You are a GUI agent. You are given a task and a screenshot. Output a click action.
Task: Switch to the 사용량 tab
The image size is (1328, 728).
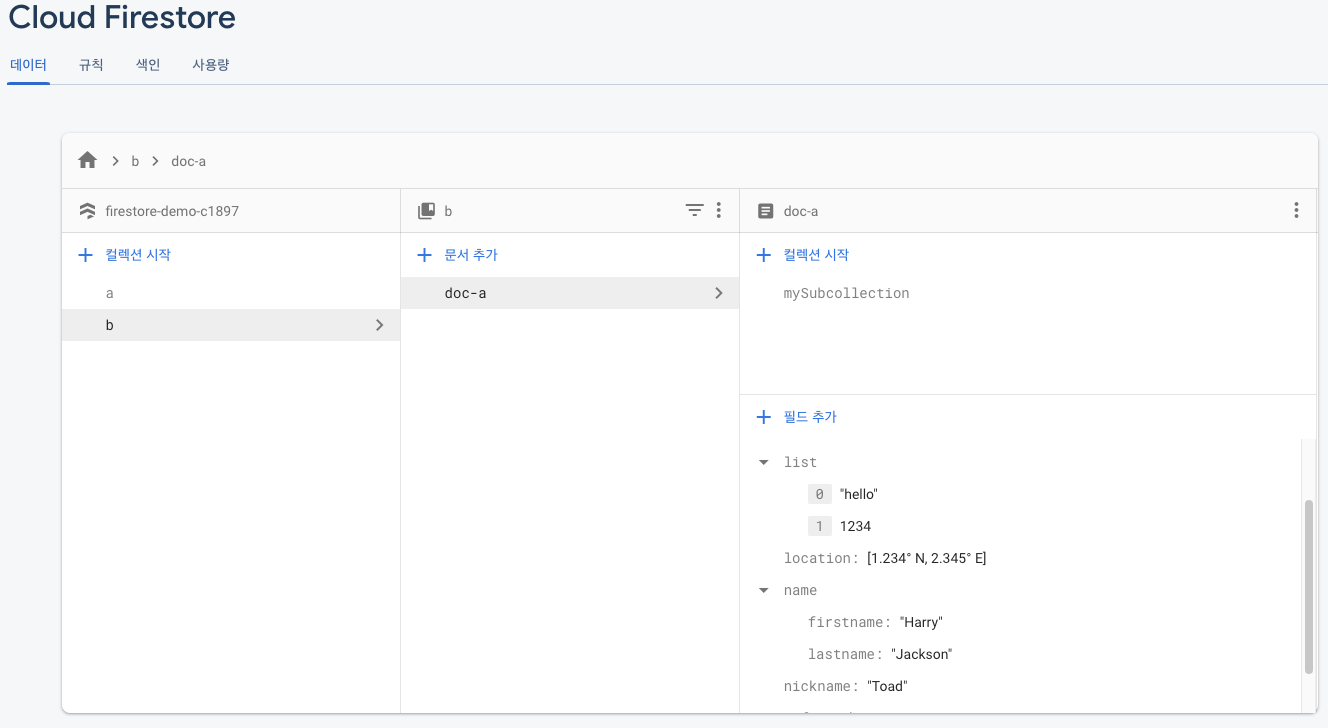click(x=211, y=65)
